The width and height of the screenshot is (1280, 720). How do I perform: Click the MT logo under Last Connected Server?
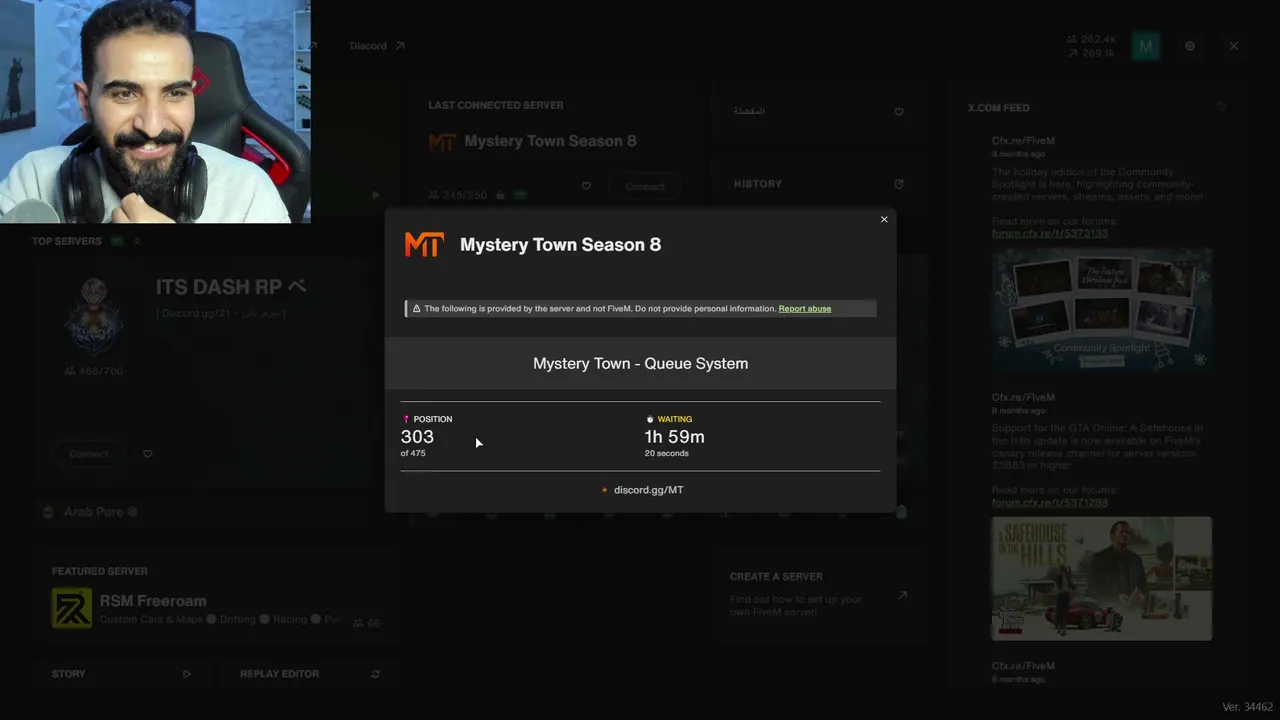click(x=442, y=142)
